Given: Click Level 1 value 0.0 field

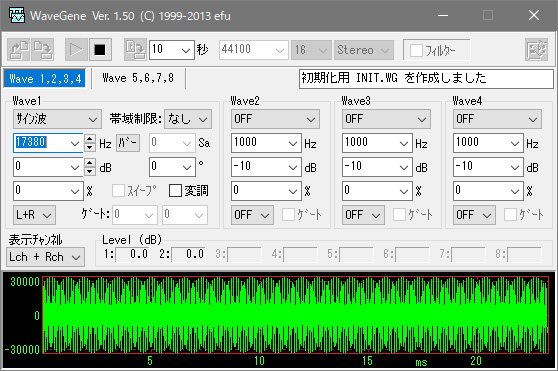Looking at the screenshot, I should point(132,254).
